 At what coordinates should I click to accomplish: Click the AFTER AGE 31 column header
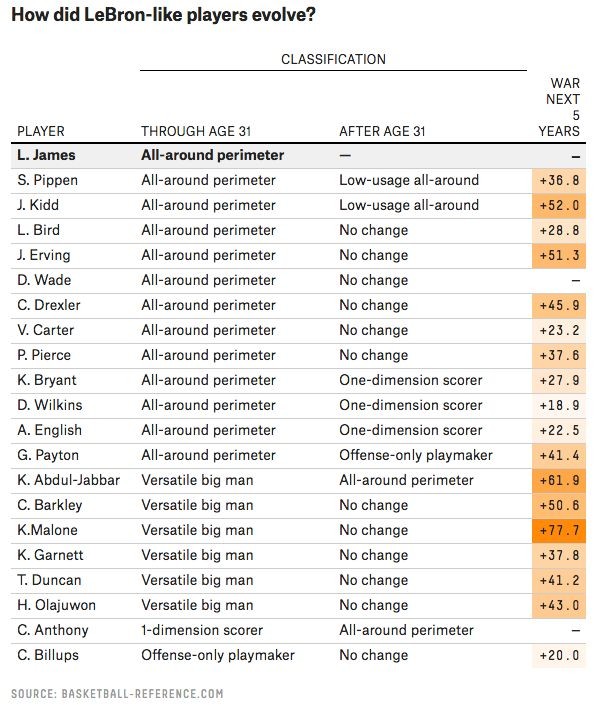coord(383,131)
